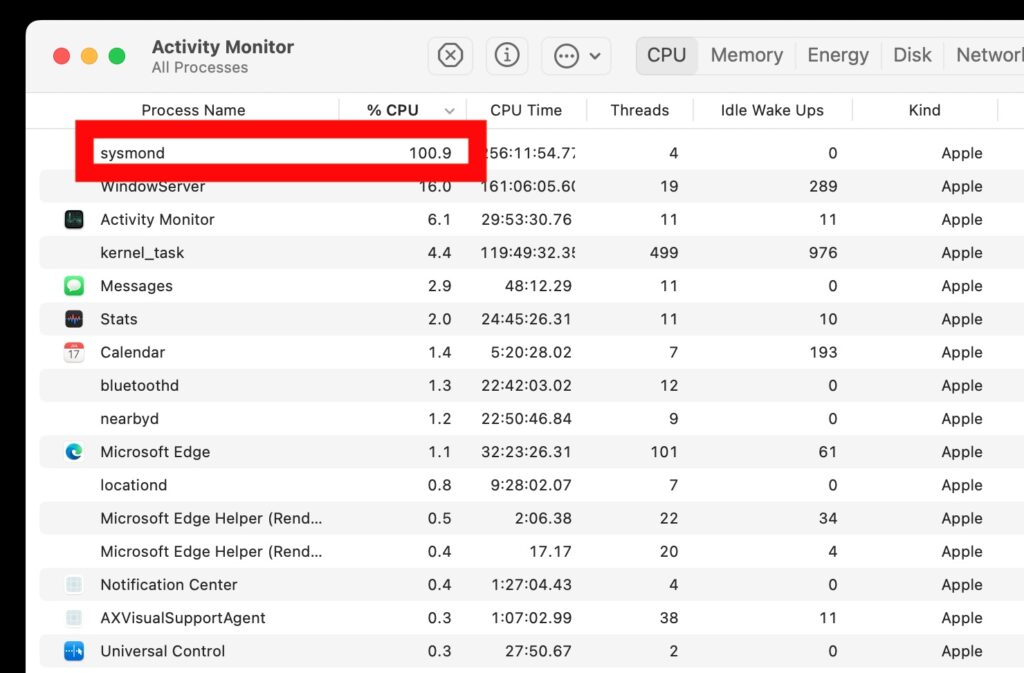
Task: Click the % CPU sort chevron
Action: click(448, 110)
